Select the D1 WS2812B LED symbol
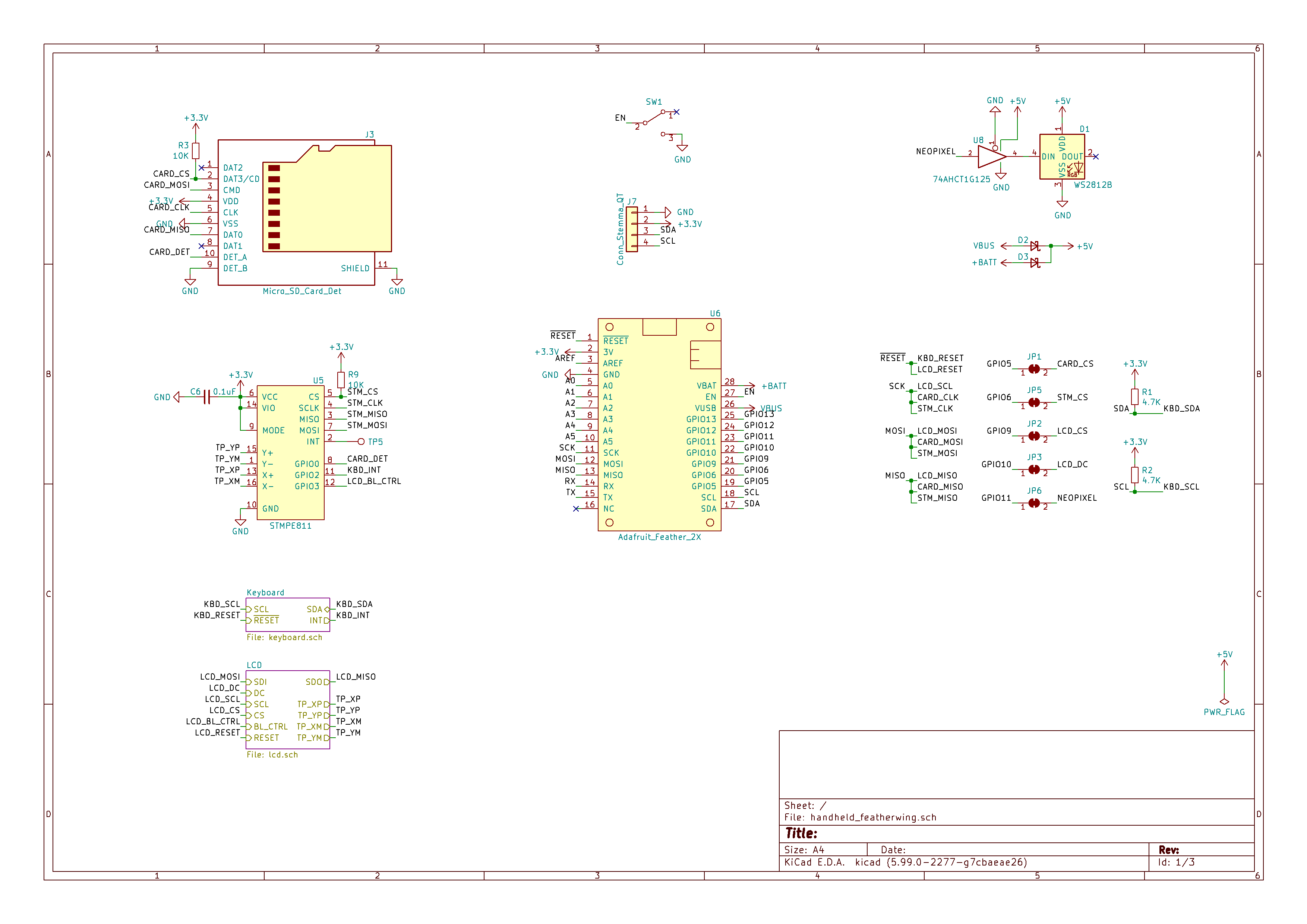Screen dimensions: 1307x924 1062,156
